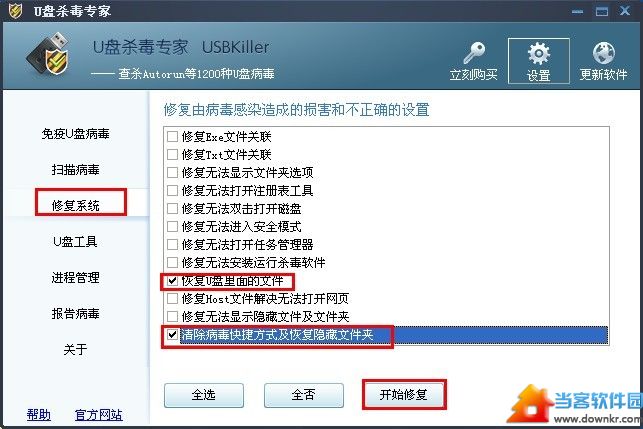Viewport: 643px width, 429px height.
Task: Click the 立刻购买 key icon
Action: coord(474,52)
